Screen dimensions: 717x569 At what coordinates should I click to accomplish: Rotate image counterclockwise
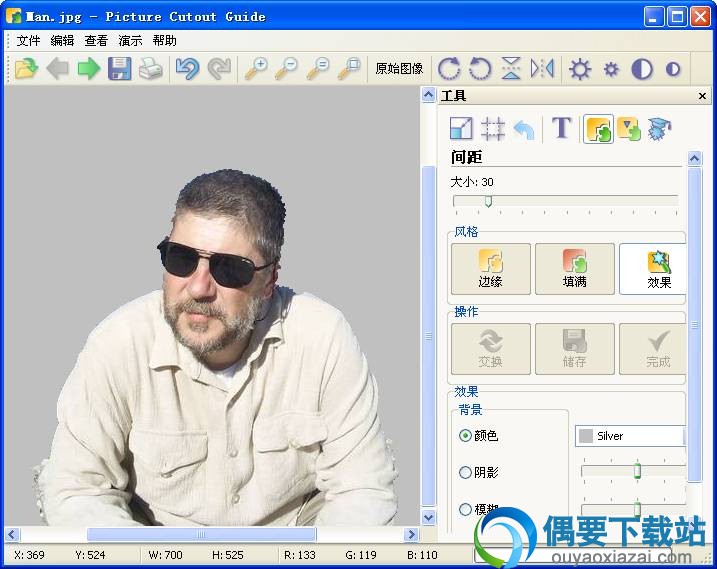pyautogui.click(x=480, y=69)
